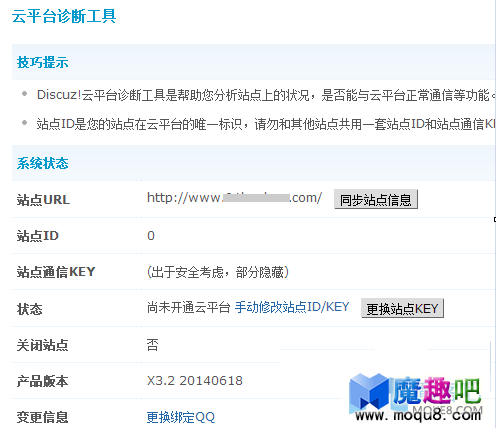Click the 云平台诊断工具 page title
The height and width of the screenshot is (428, 496).
coord(64,16)
